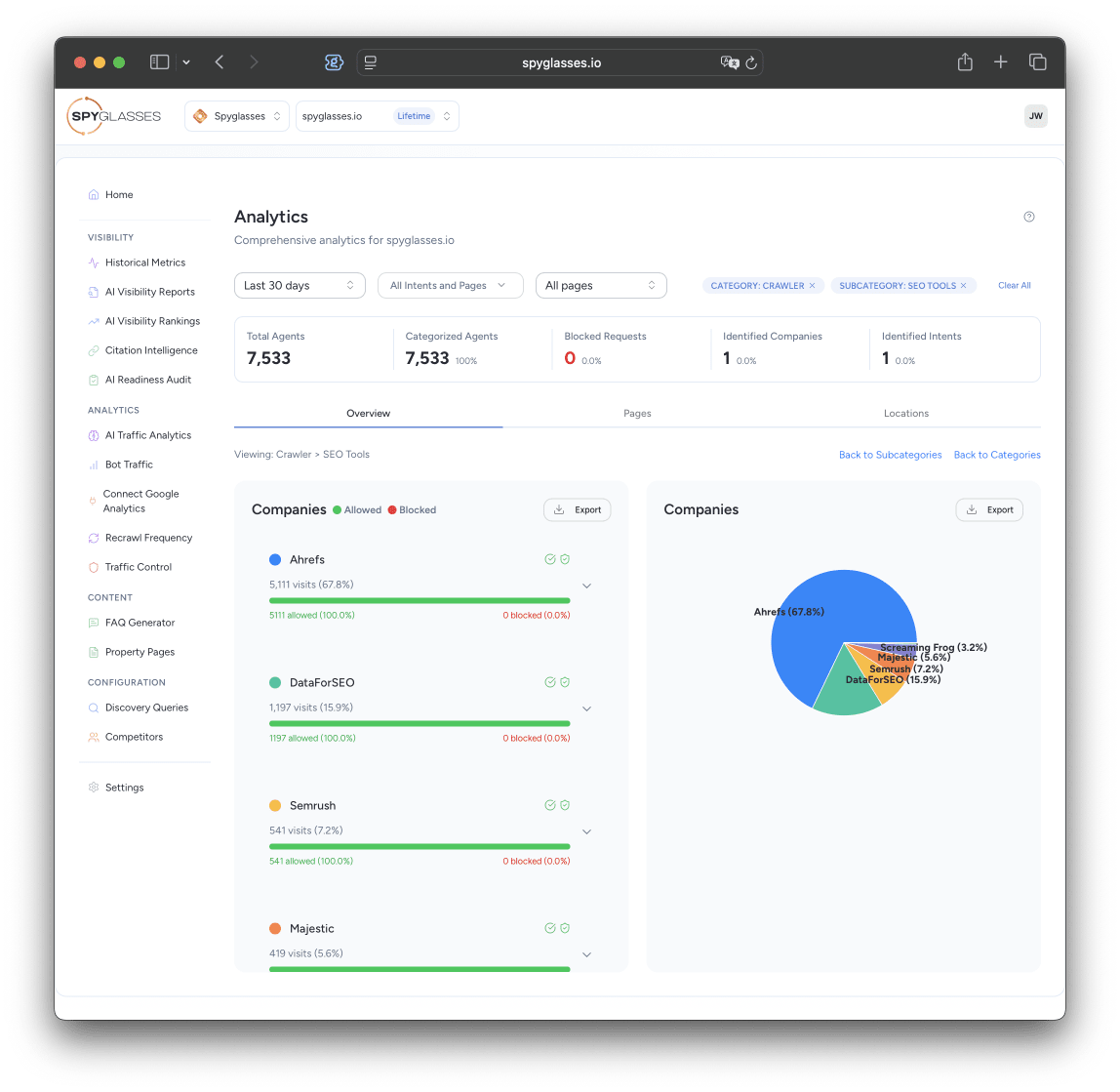Click the Ahrefs shield status icon
Viewport: 1120px width, 1092px height.
(x=565, y=559)
